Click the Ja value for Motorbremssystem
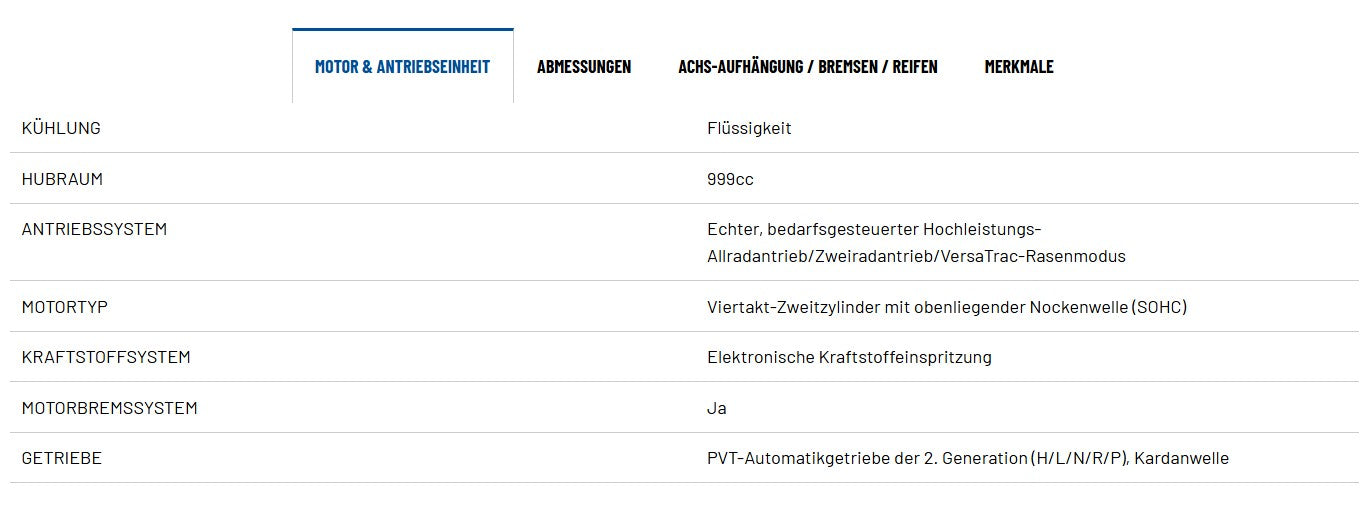1372x507 pixels. (717, 408)
